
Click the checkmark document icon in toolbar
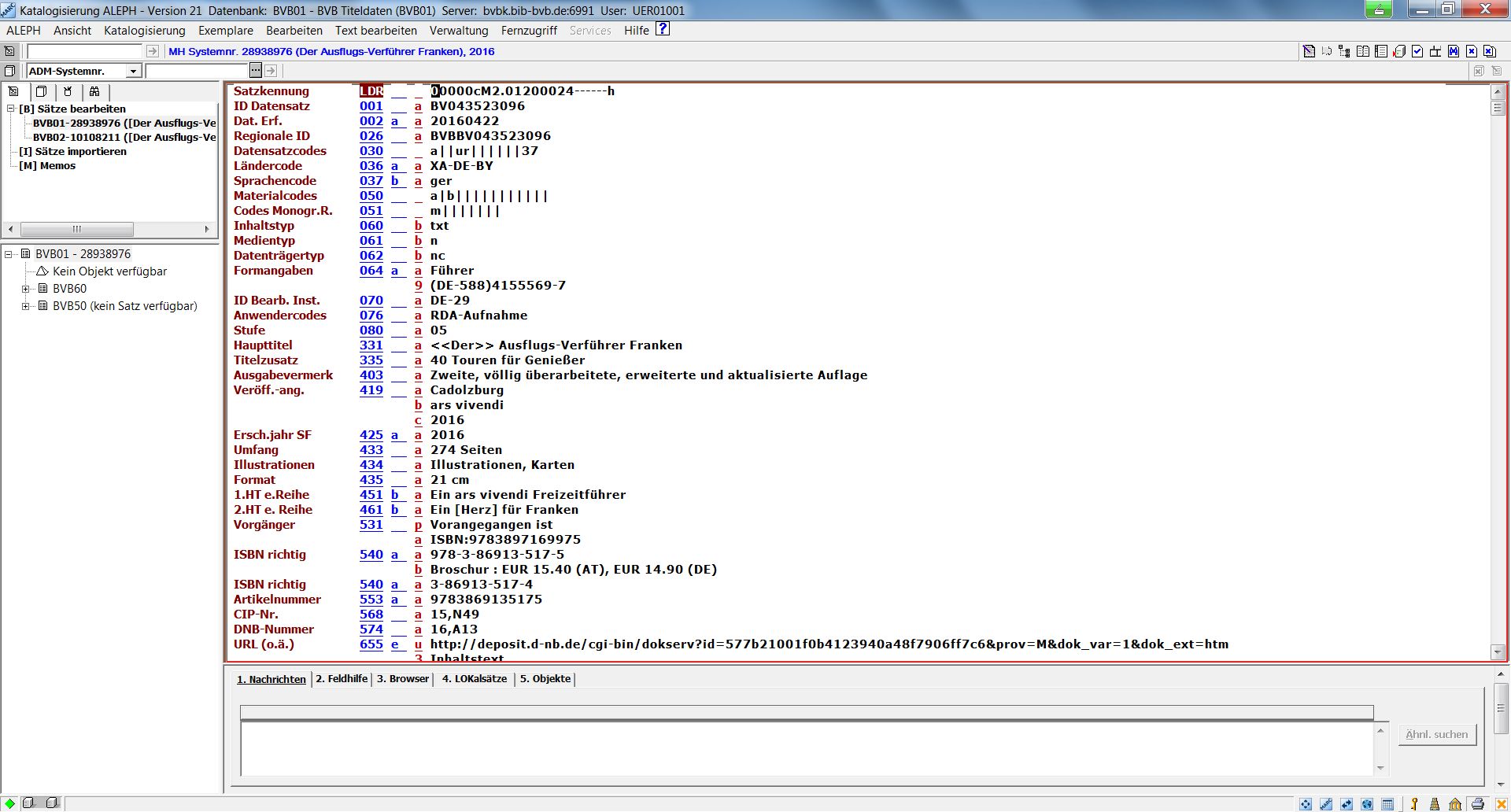[1417, 52]
